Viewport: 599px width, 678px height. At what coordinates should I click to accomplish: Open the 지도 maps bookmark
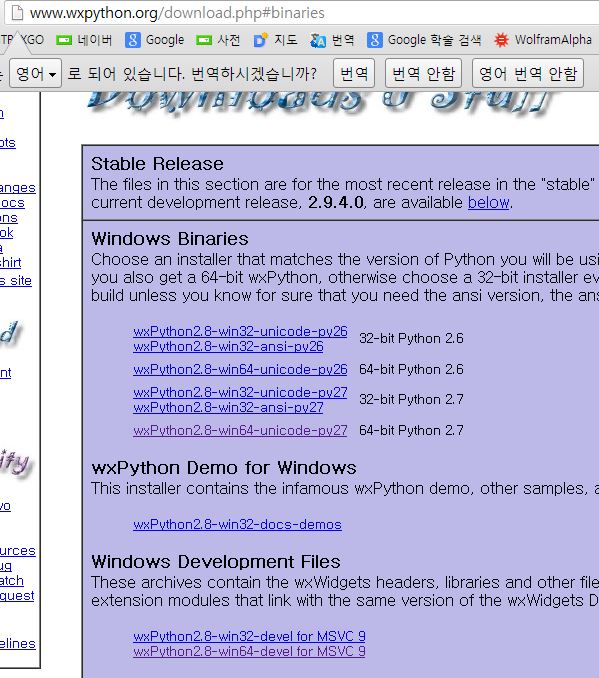[275, 40]
